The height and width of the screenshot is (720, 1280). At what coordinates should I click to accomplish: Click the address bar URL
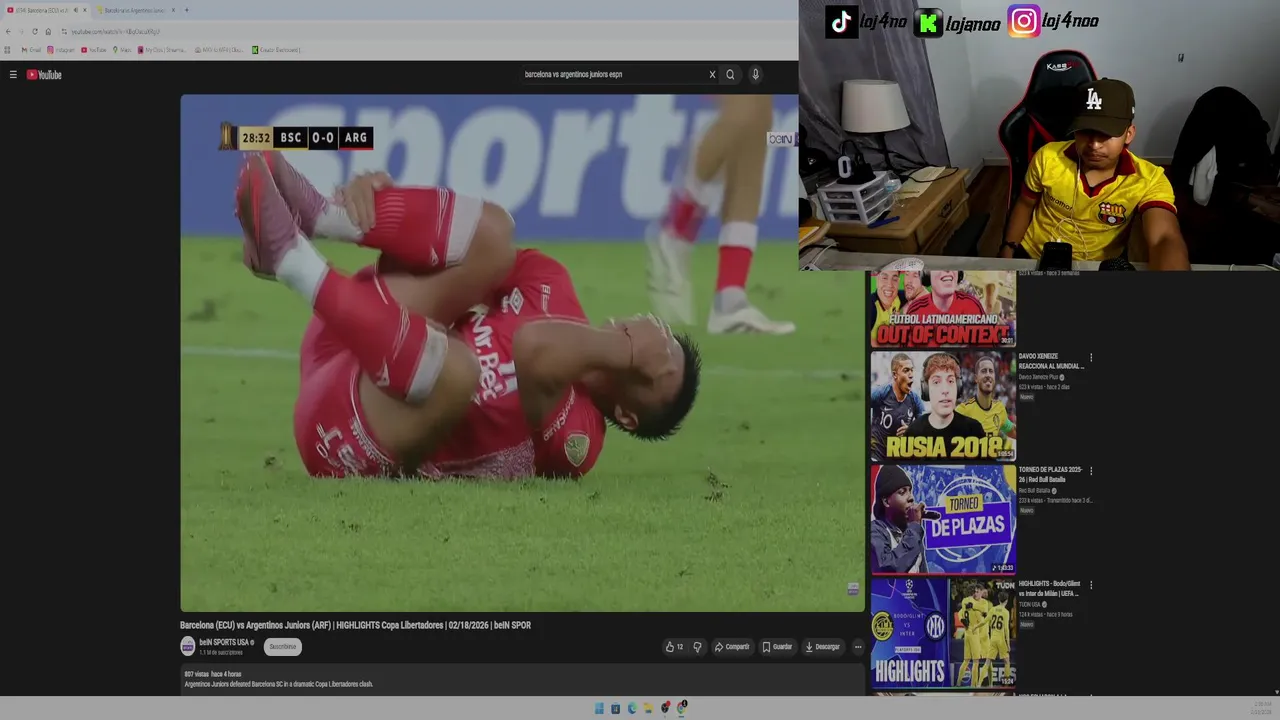pos(115,32)
